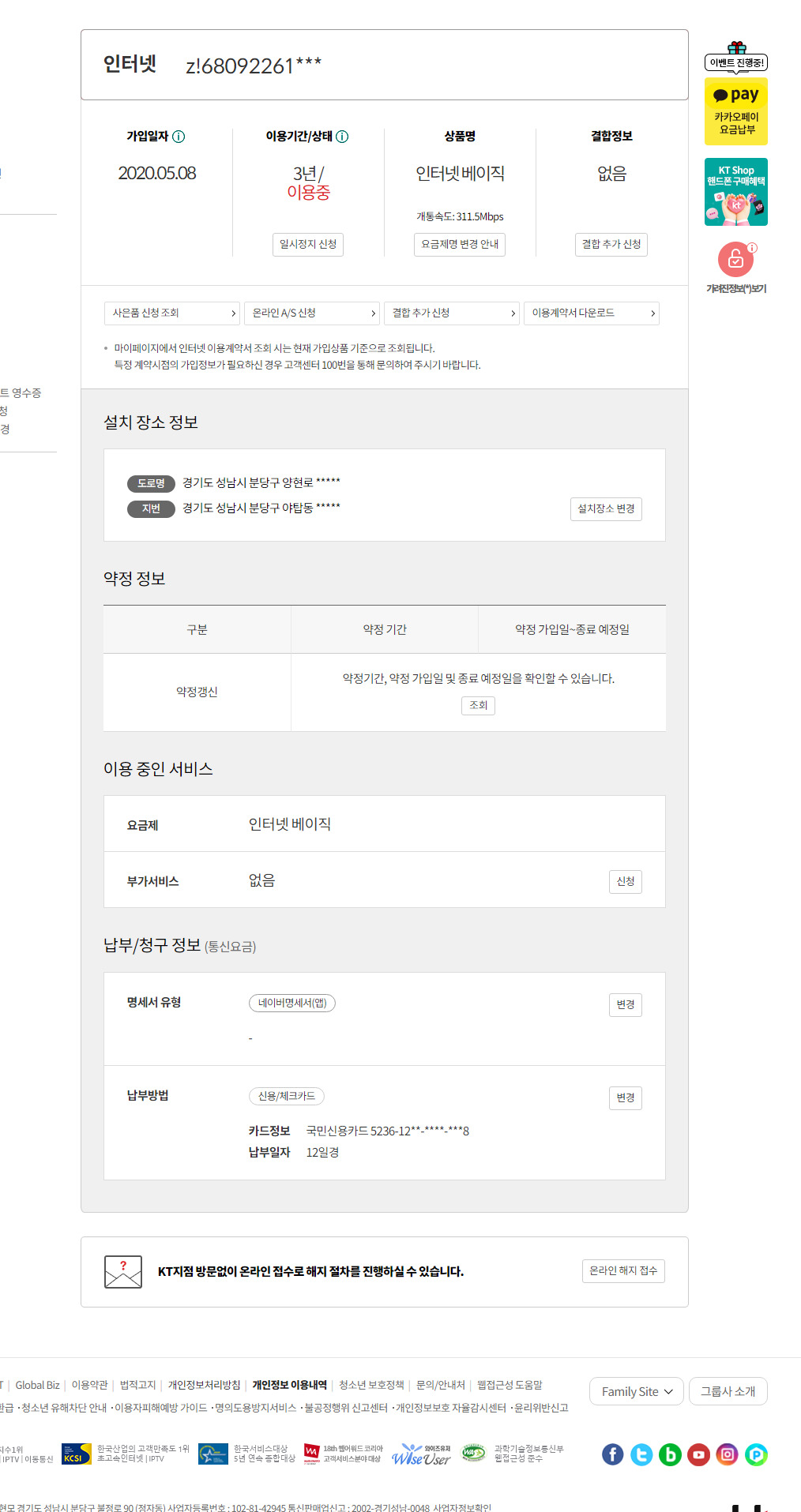The width and height of the screenshot is (801, 1512).
Task: Click the info icon next to 가입일자
Action: (179, 137)
